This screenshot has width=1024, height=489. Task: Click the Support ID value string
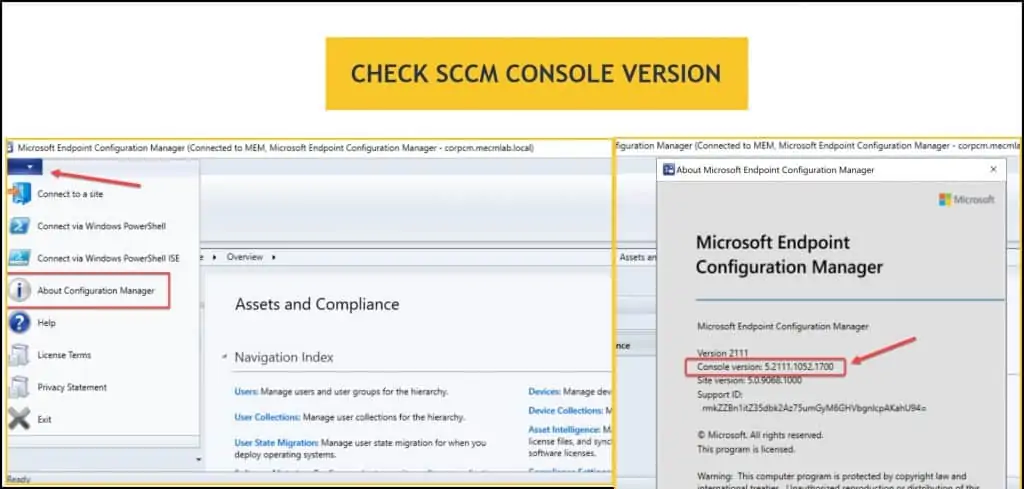(x=814, y=408)
